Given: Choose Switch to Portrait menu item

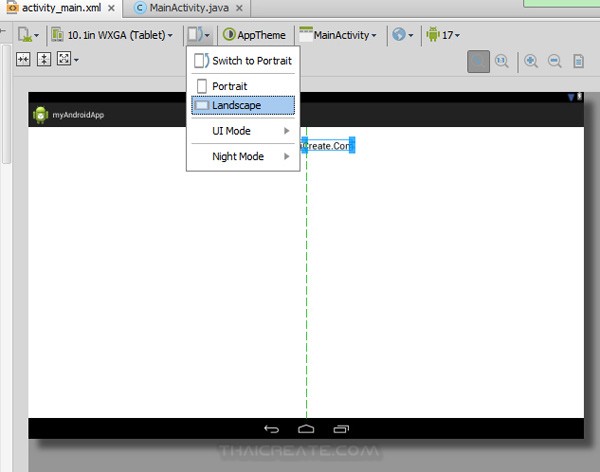Looking at the screenshot, I should coord(243,60).
